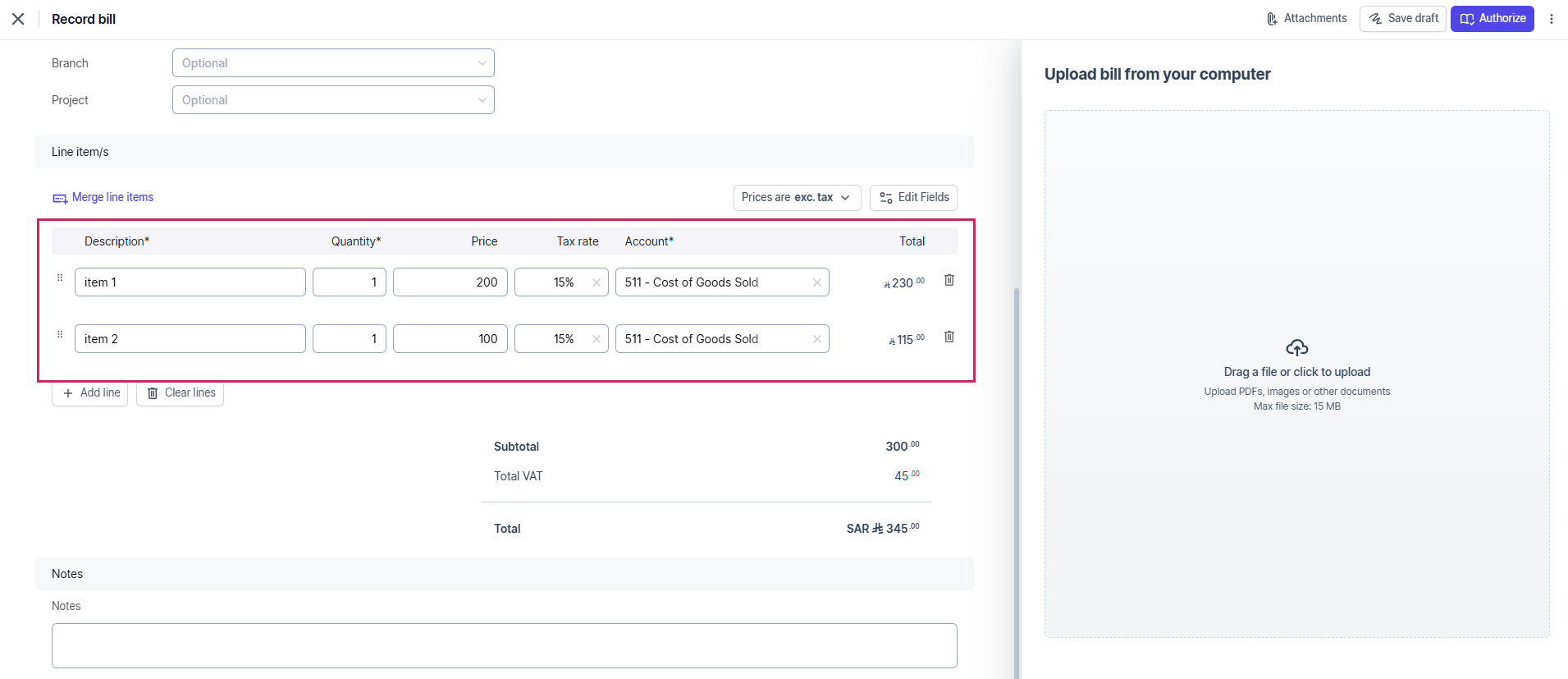Grab drag handle for item 2 row
Screen dimensions: 1568x679
60,335
